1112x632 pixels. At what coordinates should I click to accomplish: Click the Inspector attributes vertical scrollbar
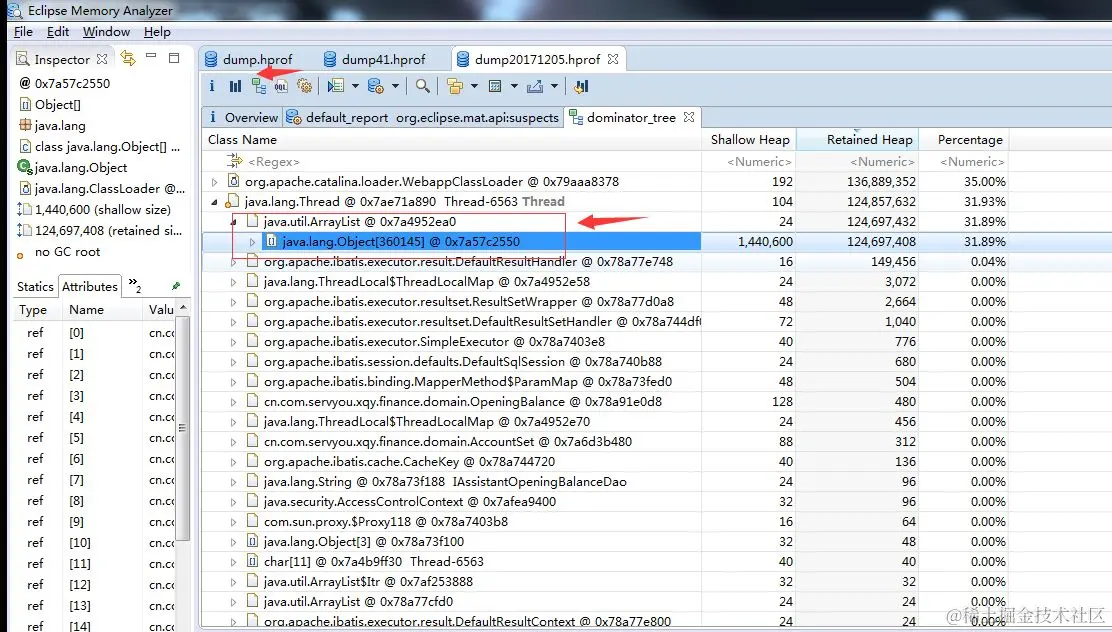tap(182, 426)
